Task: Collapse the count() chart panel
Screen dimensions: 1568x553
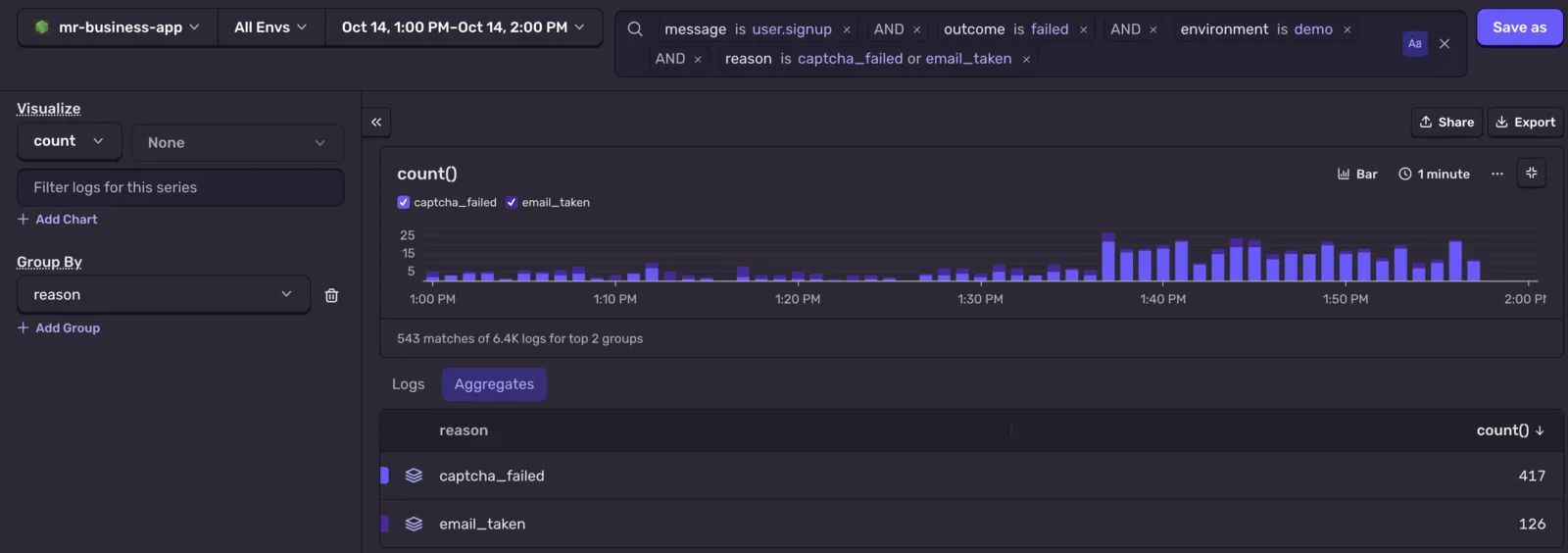Action: [x=1531, y=174]
